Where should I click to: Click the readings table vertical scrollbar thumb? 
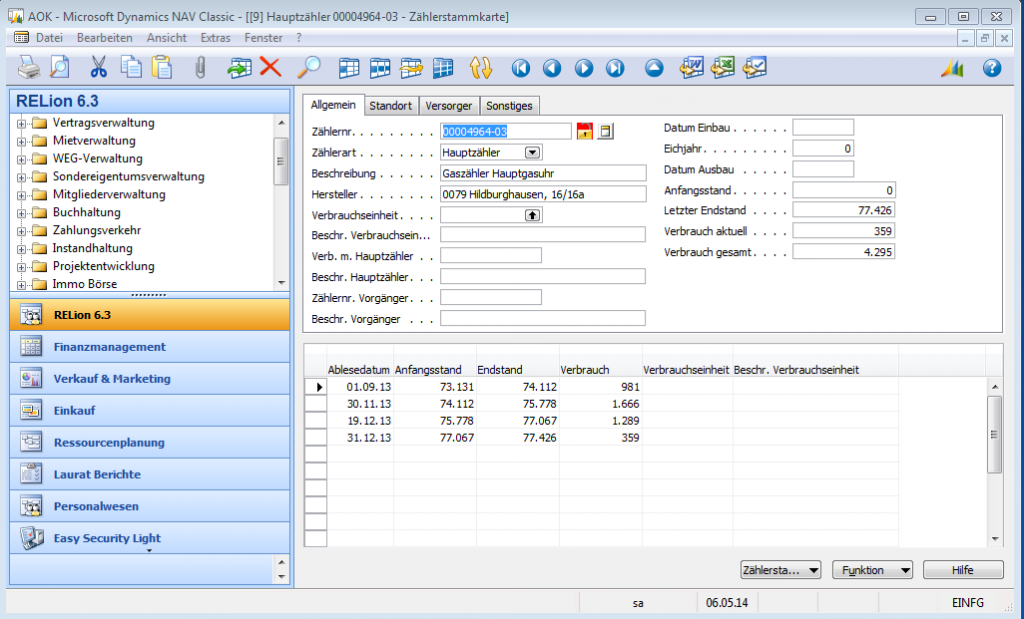click(995, 434)
